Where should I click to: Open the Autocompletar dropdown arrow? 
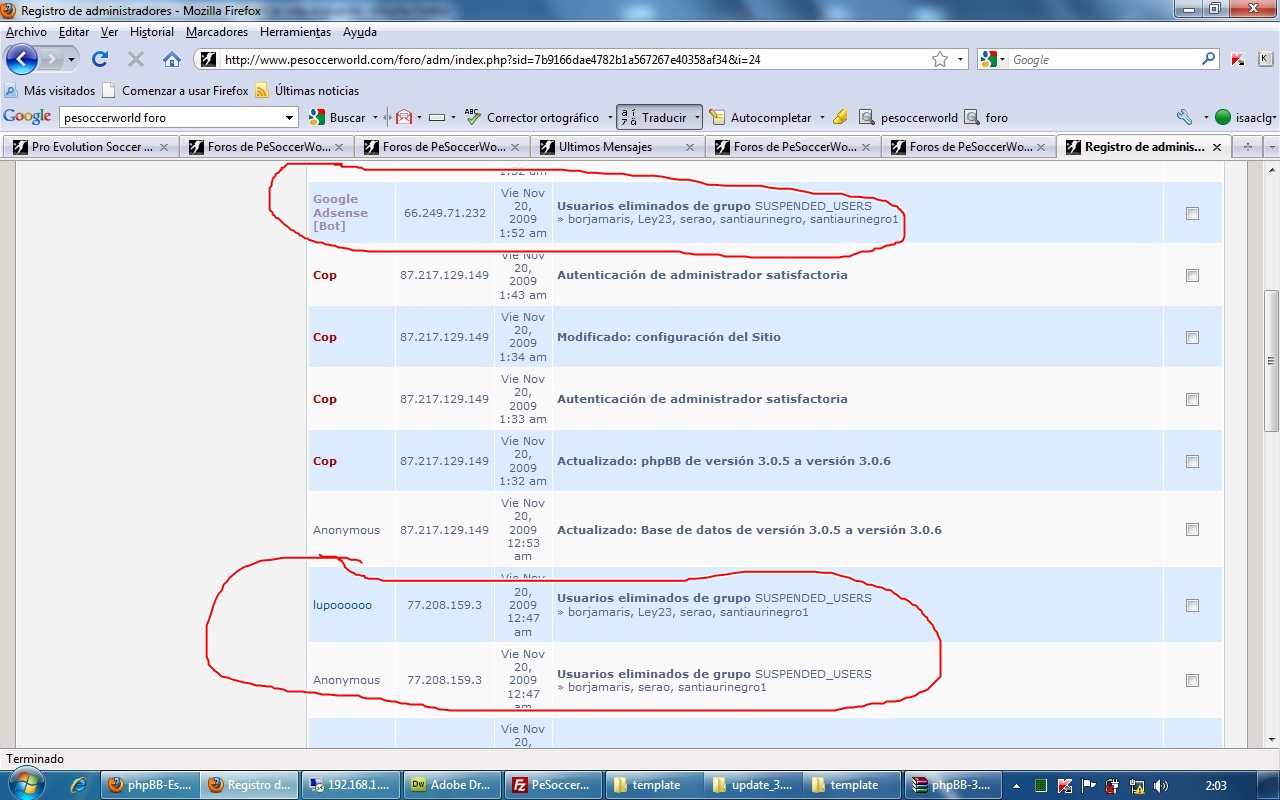click(x=822, y=117)
